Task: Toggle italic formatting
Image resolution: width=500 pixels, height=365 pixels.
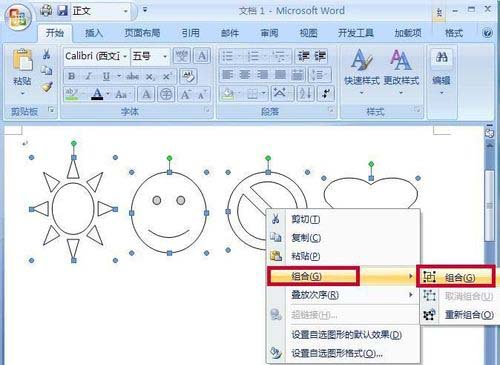Action: coord(88,76)
